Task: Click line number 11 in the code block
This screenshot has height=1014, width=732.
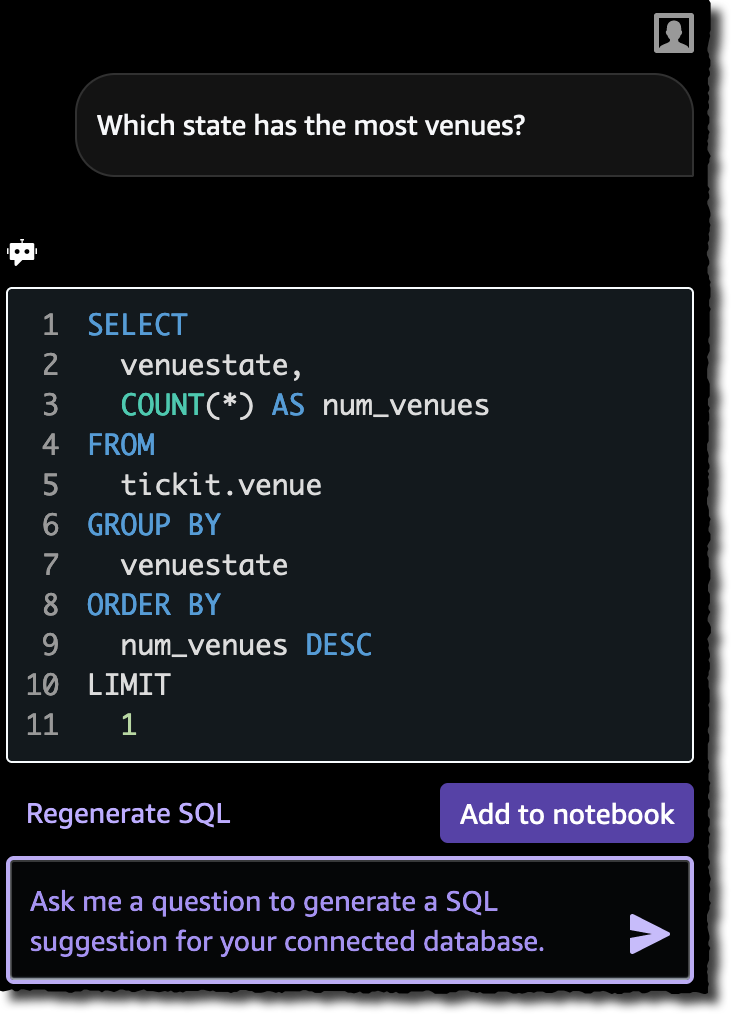Action: (42, 724)
